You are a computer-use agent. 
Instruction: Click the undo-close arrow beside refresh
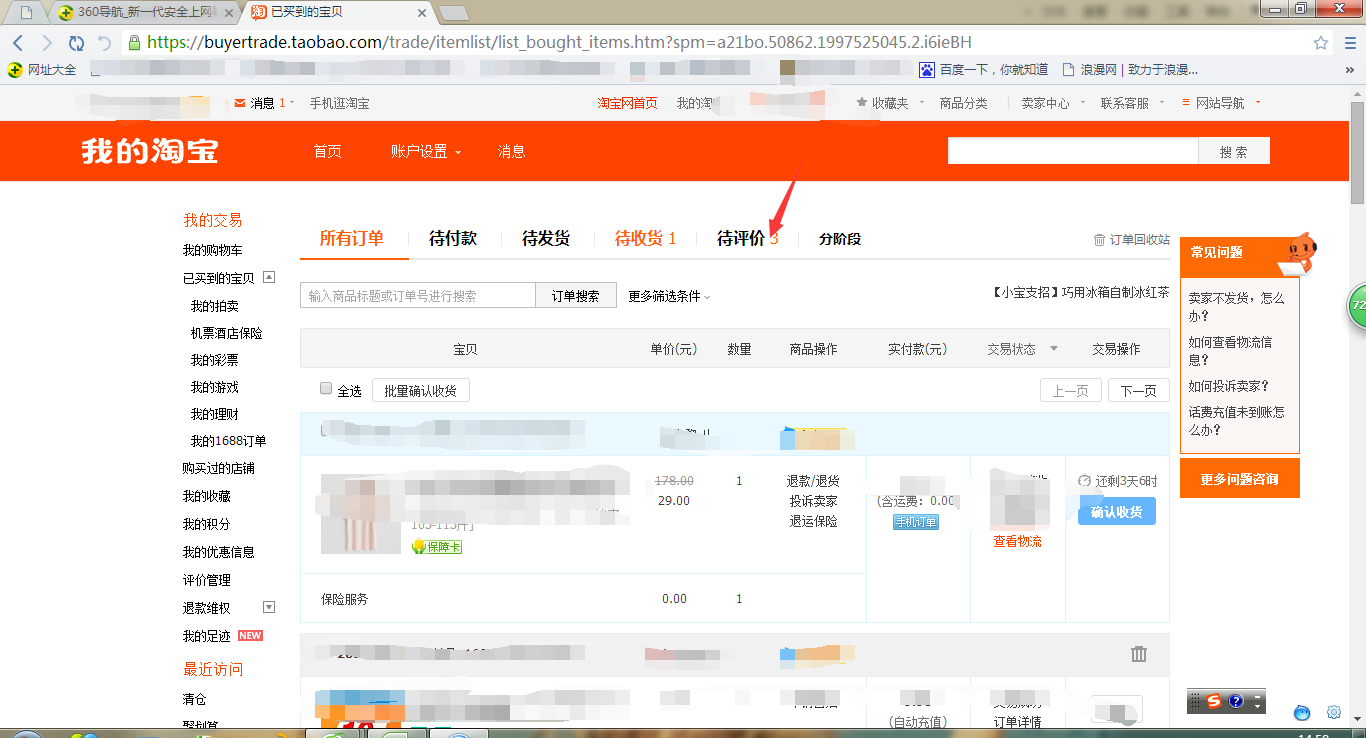[x=104, y=43]
